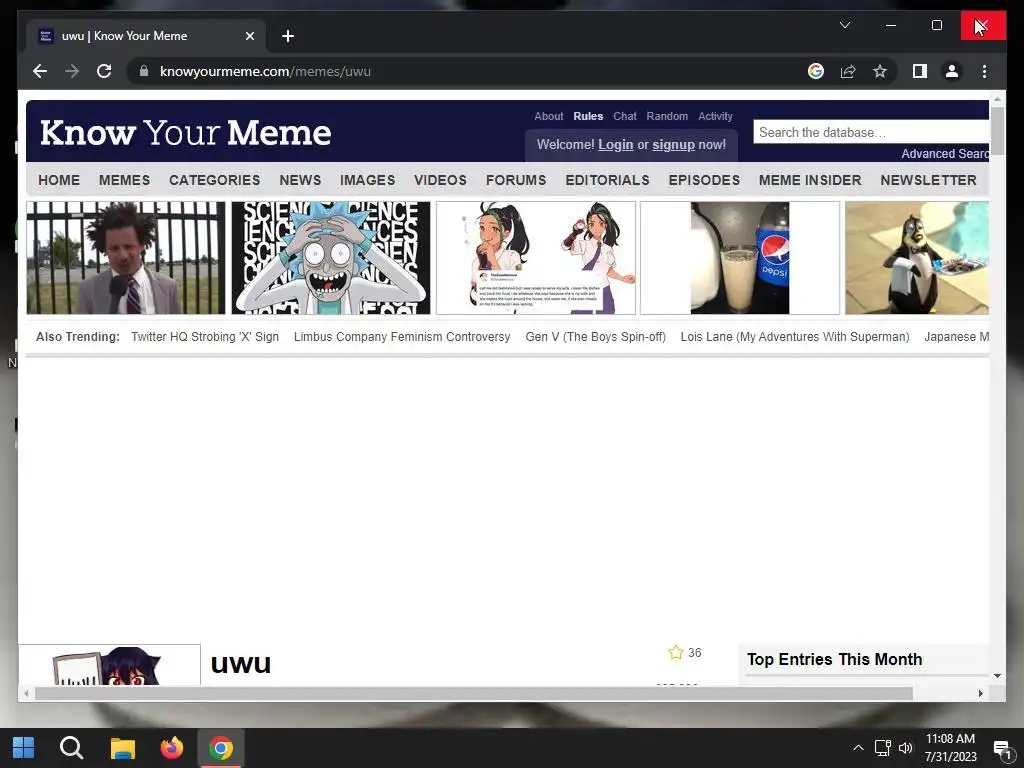Click the share page icon

(848, 71)
